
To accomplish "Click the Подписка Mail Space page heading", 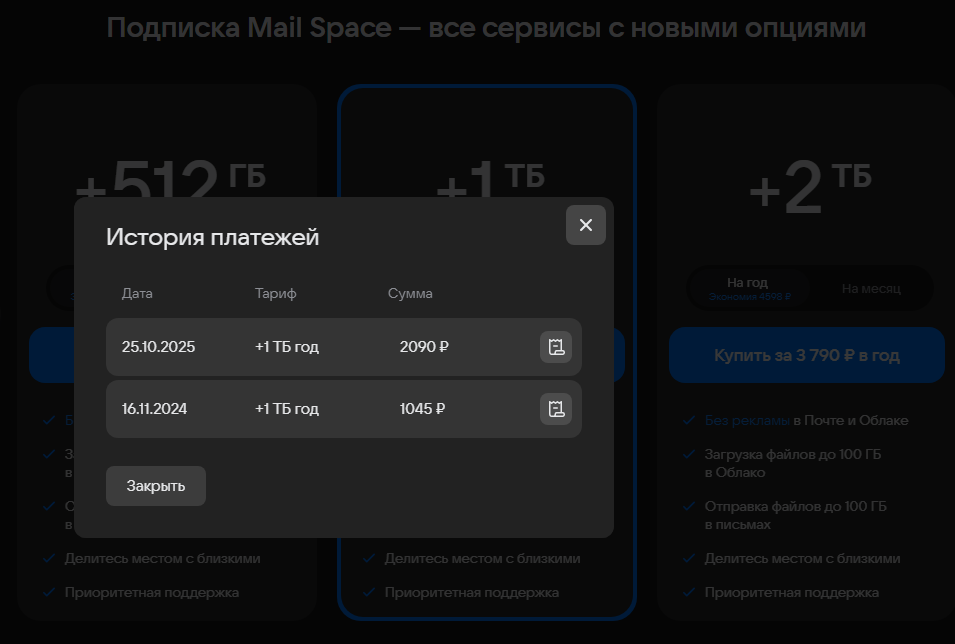I will [x=486, y=27].
